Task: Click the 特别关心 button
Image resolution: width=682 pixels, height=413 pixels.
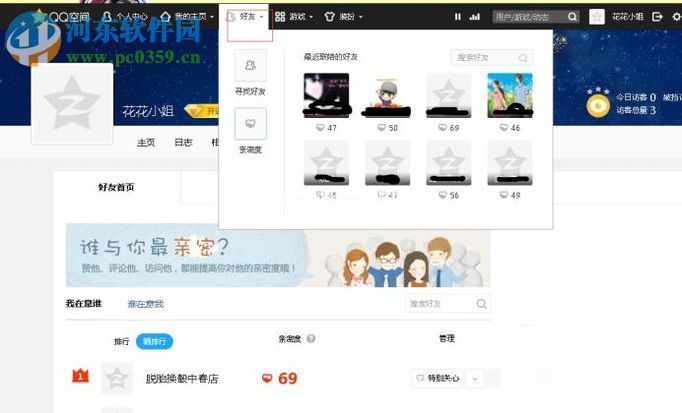Action: point(438,378)
